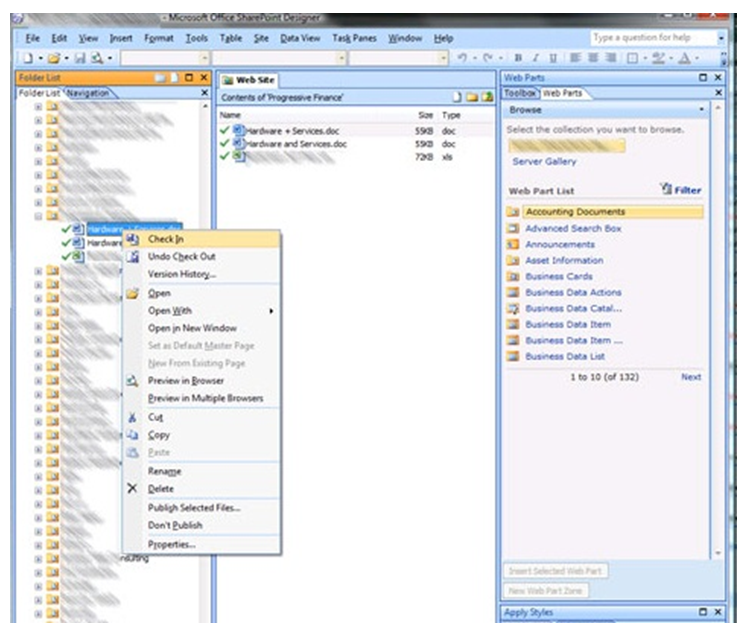Sort contents by the Size column header
Image resolution: width=751 pixels, height=632 pixels.
point(425,115)
